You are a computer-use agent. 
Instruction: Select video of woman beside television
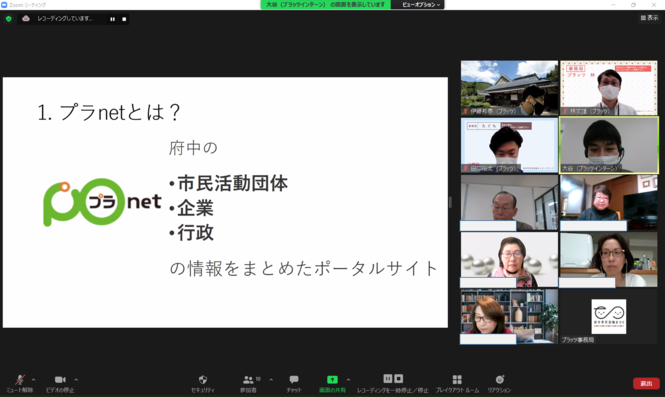click(609, 202)
